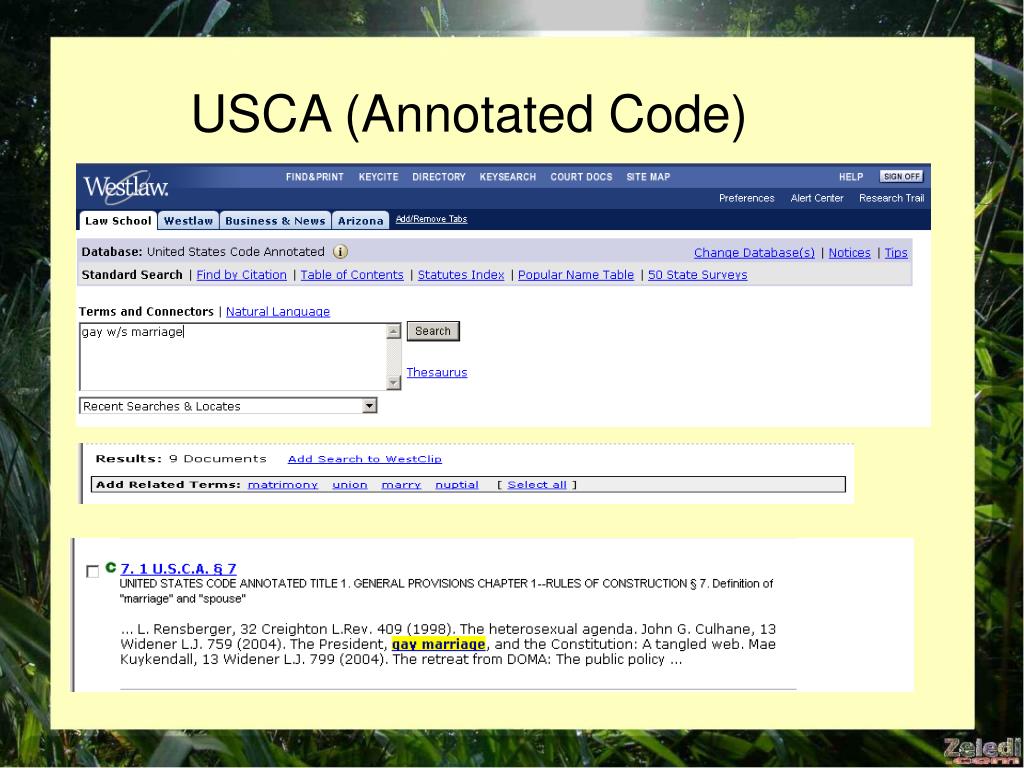Switch to Natural Language search

tap(278, 312)
